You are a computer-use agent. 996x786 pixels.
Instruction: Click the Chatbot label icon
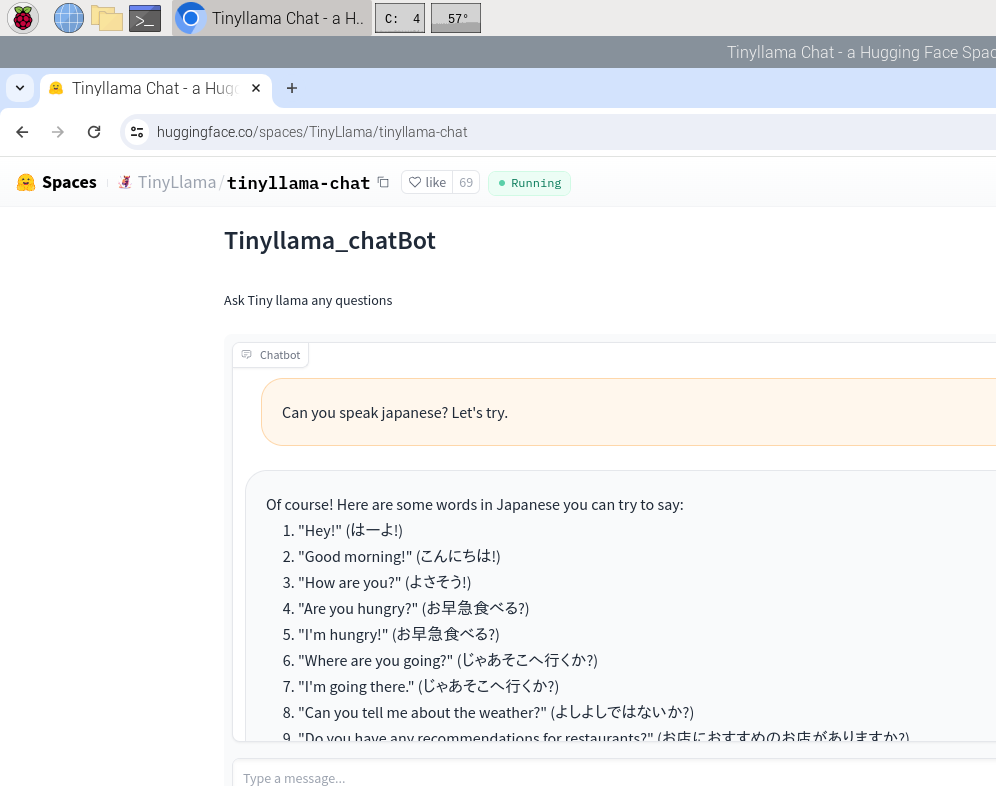[246, 355]
